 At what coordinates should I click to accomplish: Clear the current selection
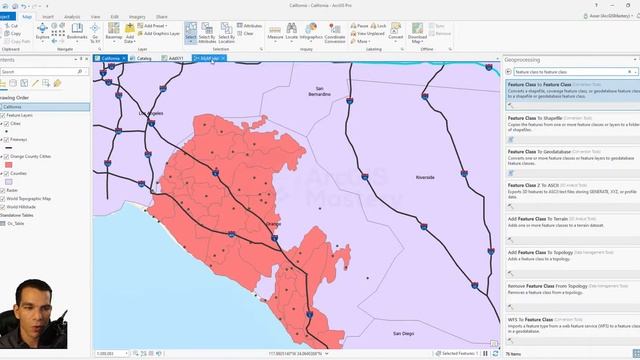246,33
